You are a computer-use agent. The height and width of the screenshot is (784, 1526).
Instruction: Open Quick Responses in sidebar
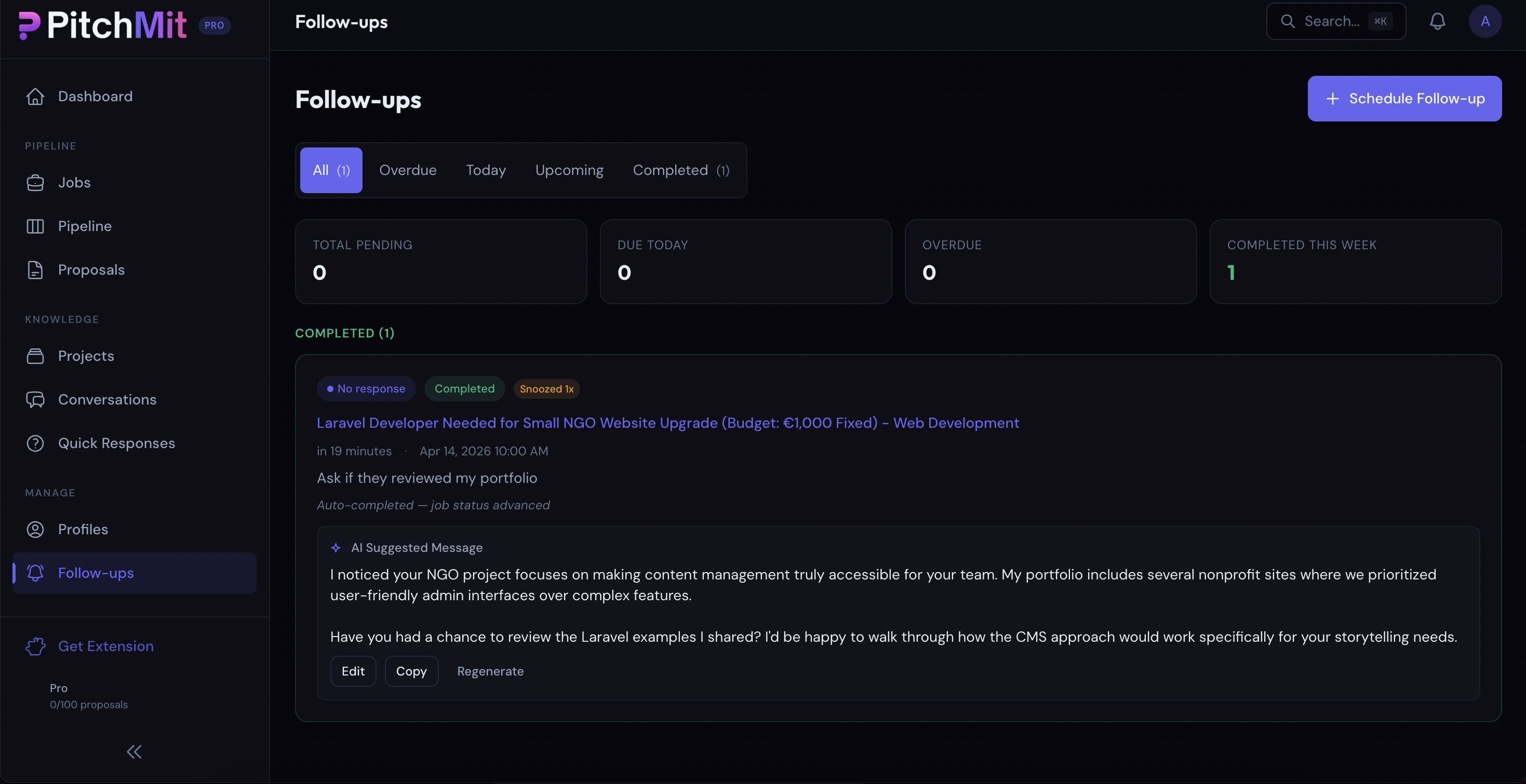[x=116, y=443]
